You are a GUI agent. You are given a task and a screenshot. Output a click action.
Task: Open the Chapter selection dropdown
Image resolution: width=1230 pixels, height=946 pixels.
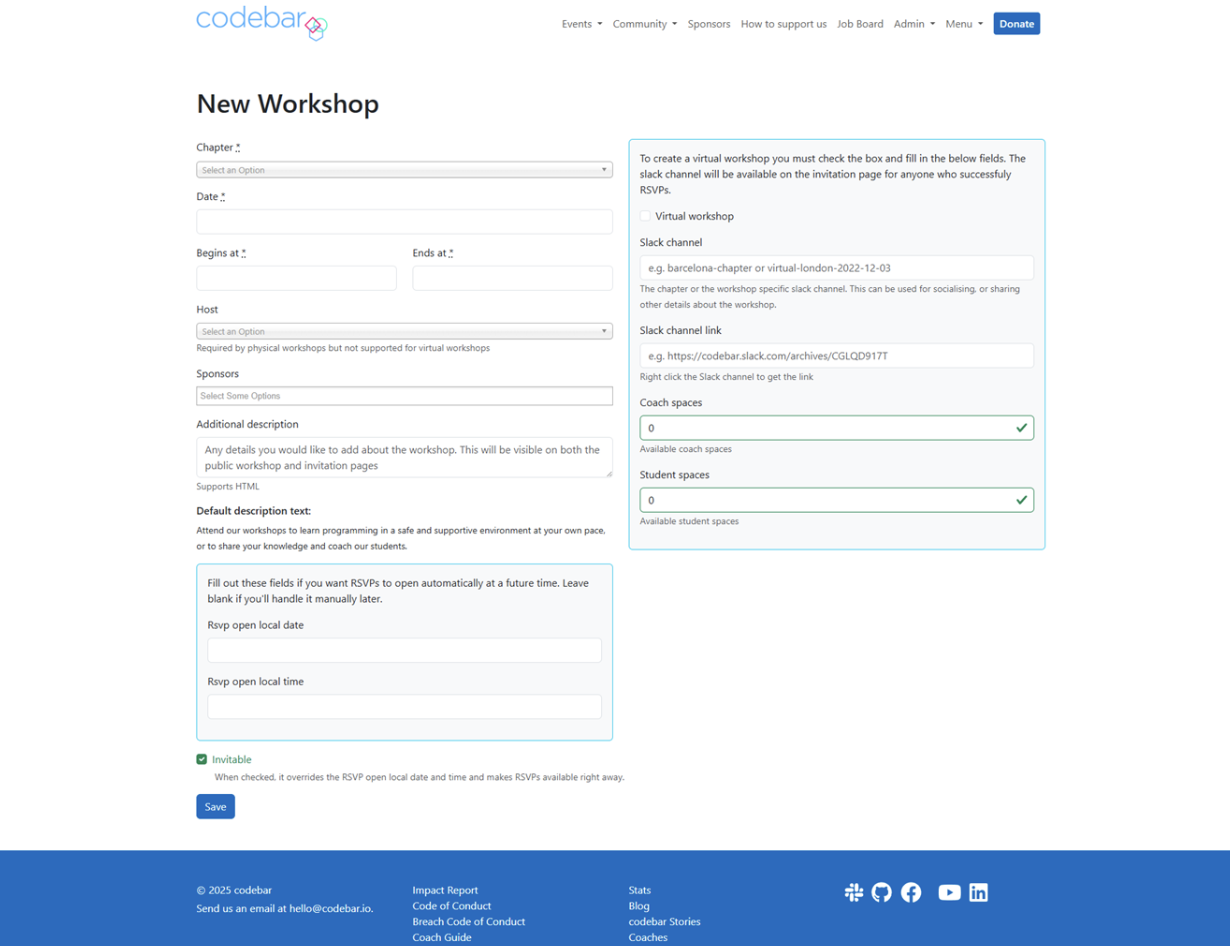tap(404, 169)
